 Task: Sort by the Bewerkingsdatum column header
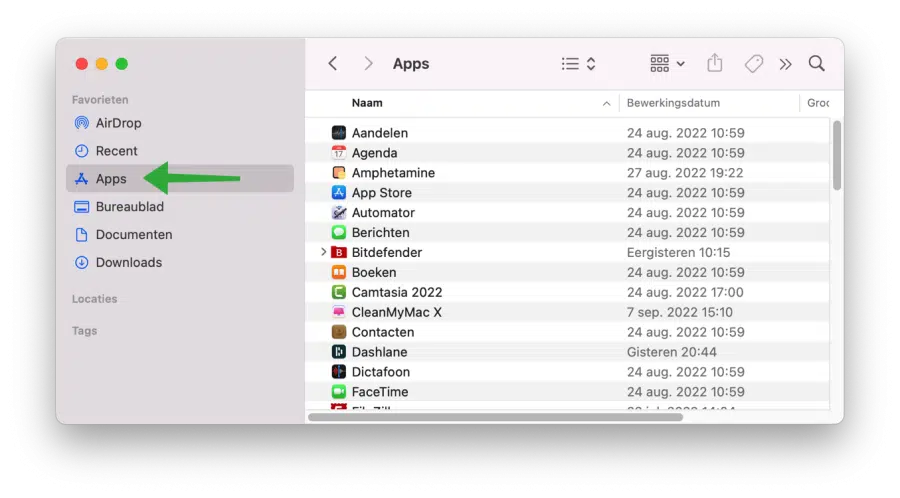pyautogui.click(x=673, y=103)
